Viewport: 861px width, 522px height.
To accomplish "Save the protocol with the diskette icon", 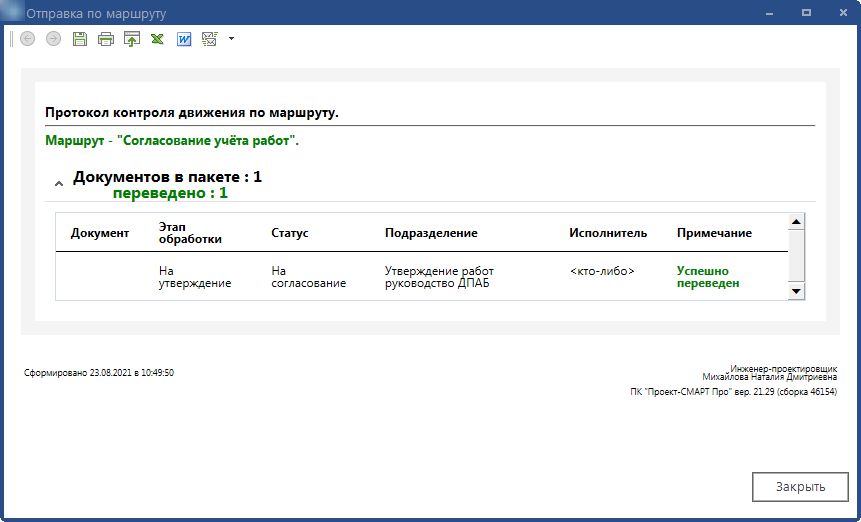I will [80, 39].
